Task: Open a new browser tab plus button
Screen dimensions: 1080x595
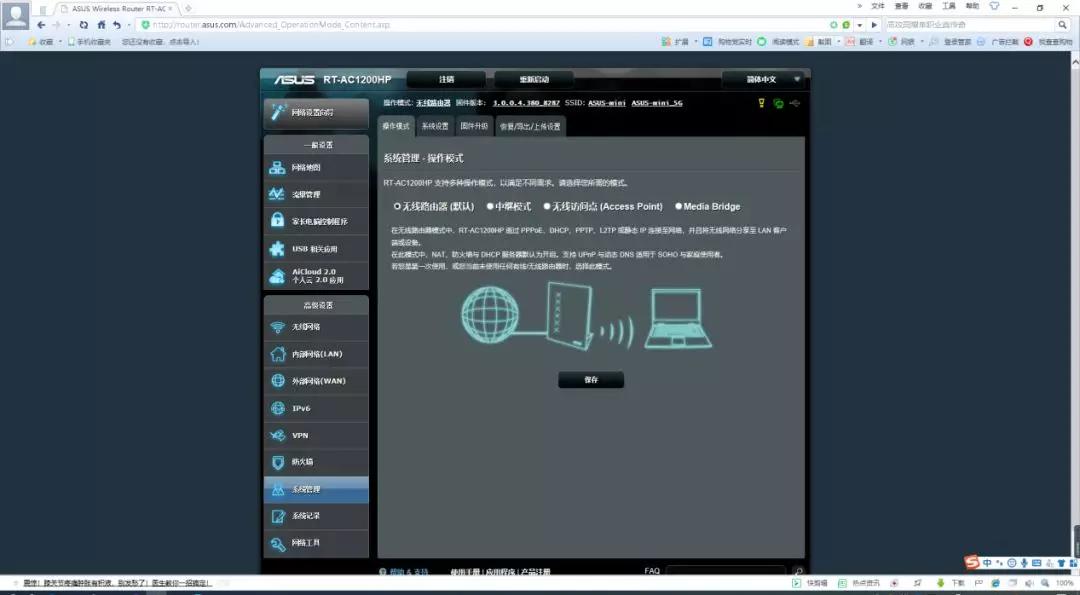Action: click(188, 8)
